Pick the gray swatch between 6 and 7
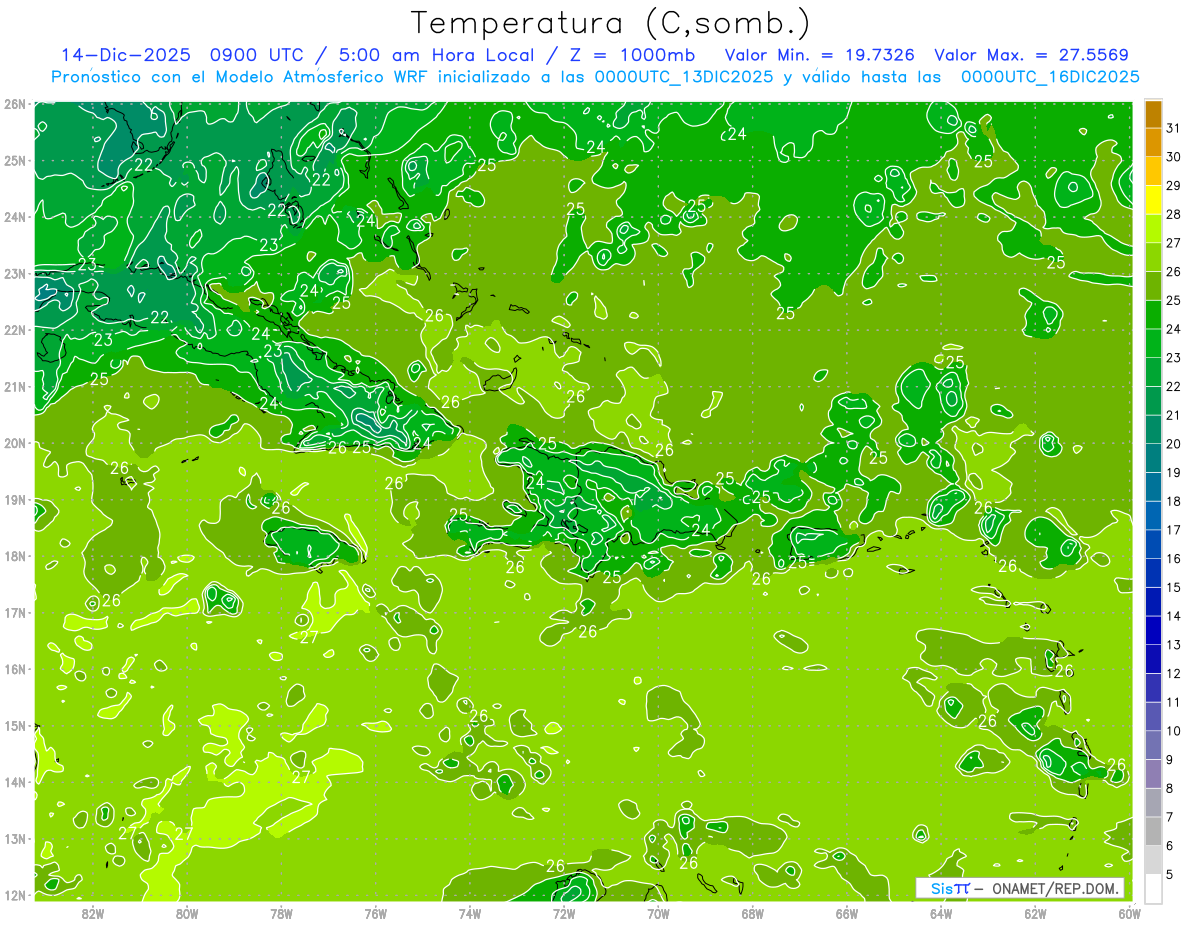This screenshot has height=927, width=1200. [x=1153, y=831]
